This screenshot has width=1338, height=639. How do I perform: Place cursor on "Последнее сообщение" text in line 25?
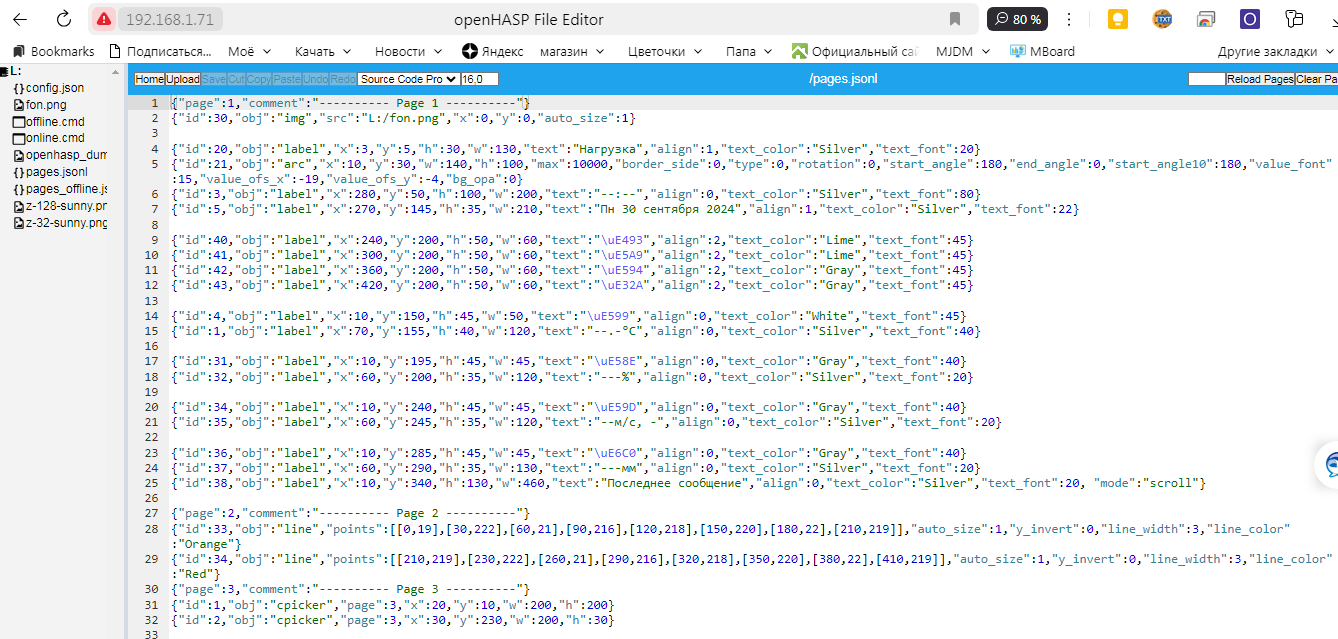point(674,483)
